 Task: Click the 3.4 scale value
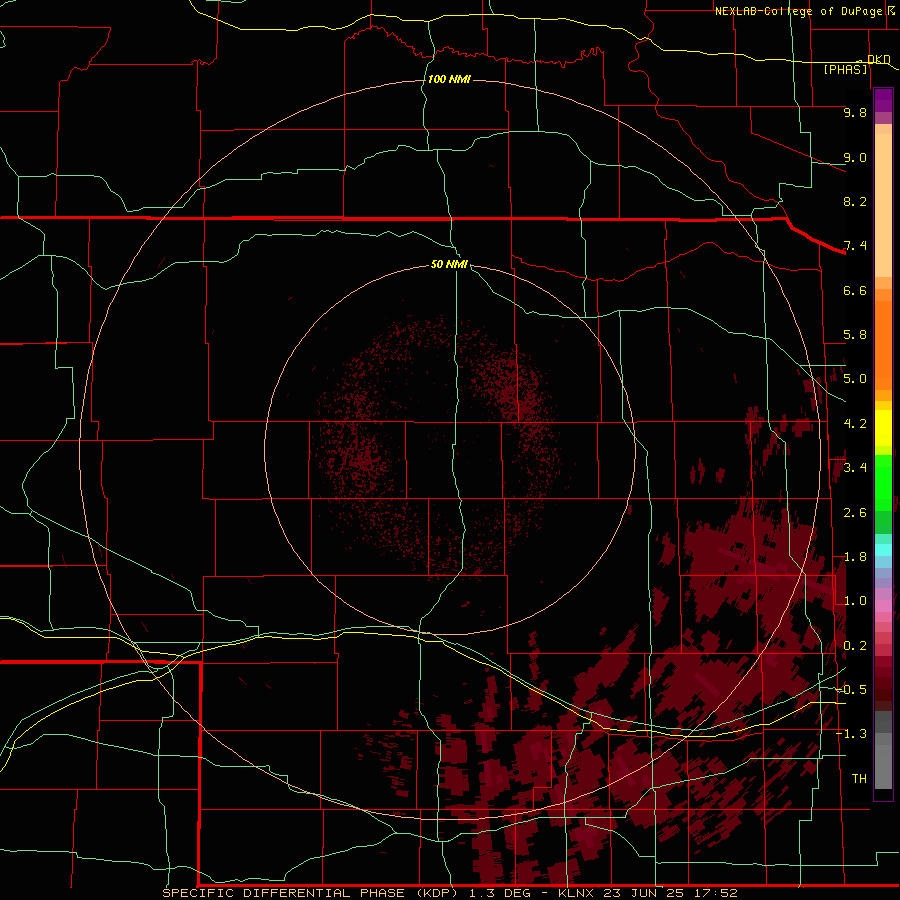click(x=855, y=468)
